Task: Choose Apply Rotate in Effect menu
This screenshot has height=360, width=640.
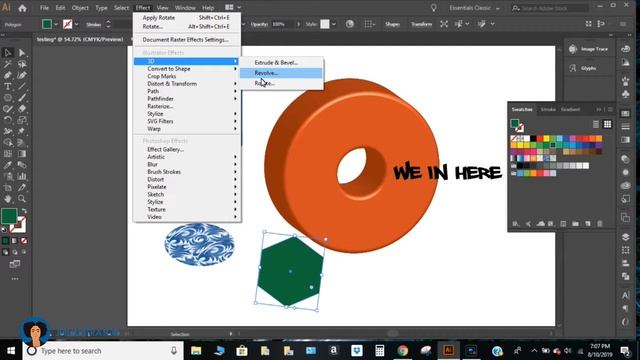Action: (187, 18)
